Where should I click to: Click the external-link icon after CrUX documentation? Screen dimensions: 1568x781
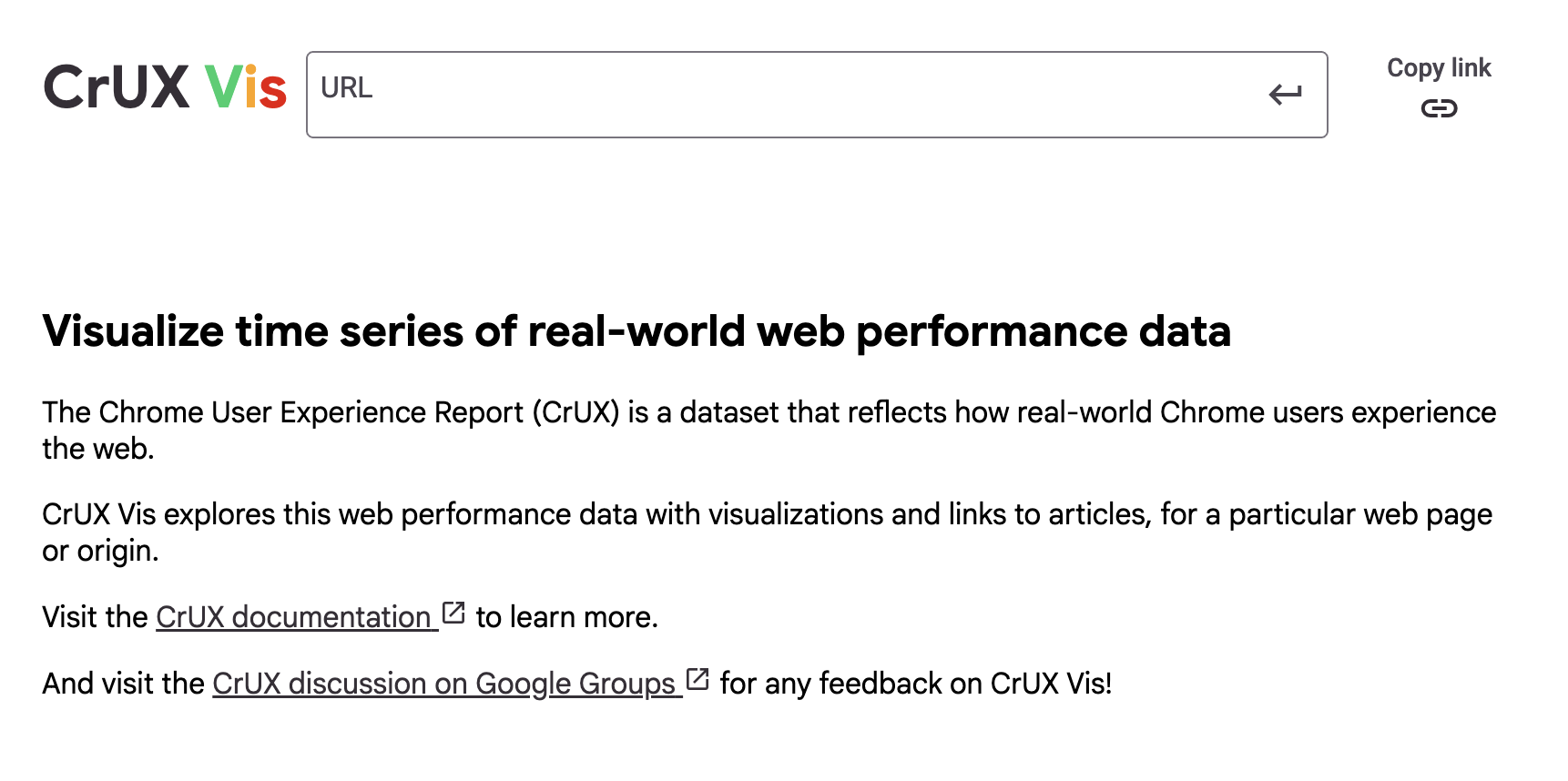tap(453, 614)
